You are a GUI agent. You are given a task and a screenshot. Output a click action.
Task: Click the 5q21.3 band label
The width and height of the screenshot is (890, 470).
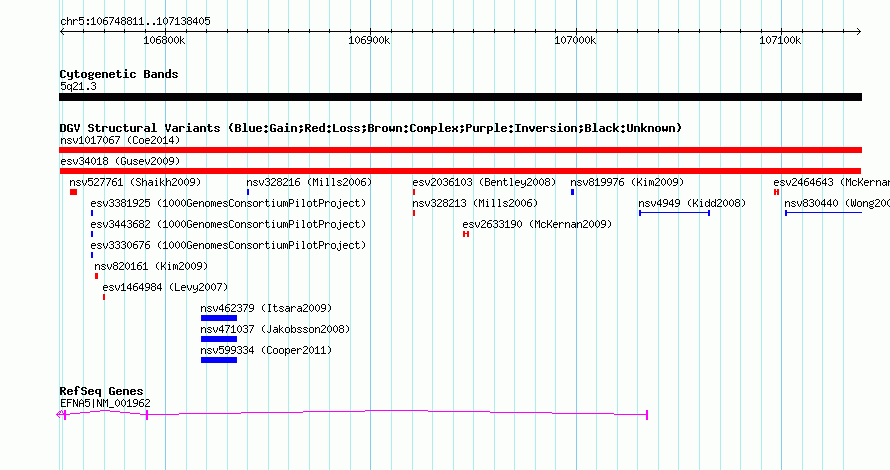78,86
